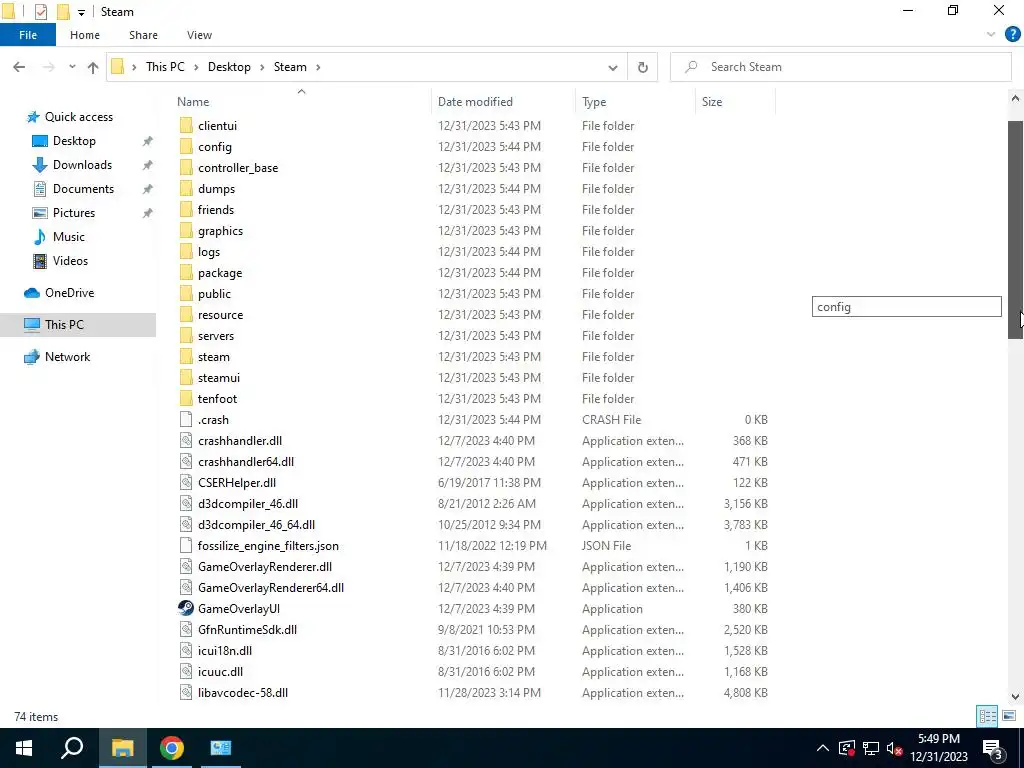The height and width of the screenshot is (768, 1024).
Task: Open the File menu
Action: (x=28, y=35)
